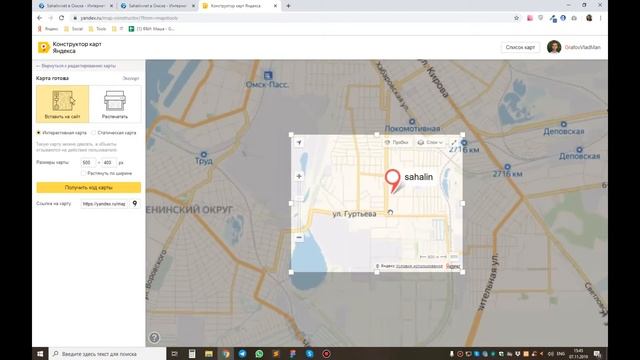
Task: Click the map width field showing 500
Action: (88, 162)
